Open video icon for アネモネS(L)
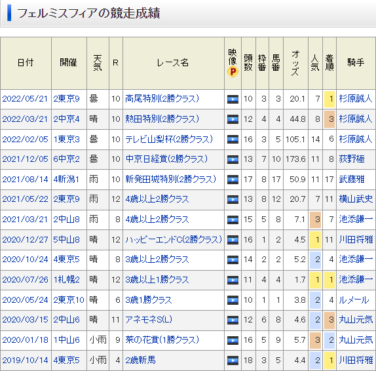 tap(233, 320)
